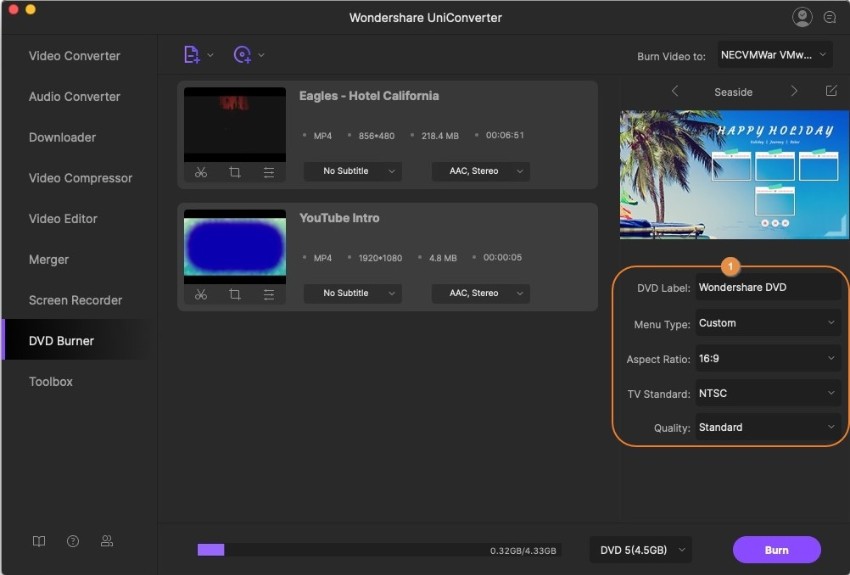Edit the Seaside DVD template
850x575 pixels.
(x=831, y=91)
